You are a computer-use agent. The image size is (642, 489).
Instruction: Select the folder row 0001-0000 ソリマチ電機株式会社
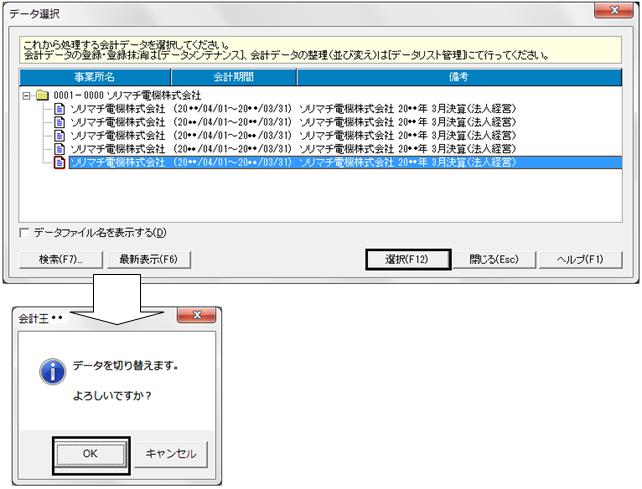127,95
